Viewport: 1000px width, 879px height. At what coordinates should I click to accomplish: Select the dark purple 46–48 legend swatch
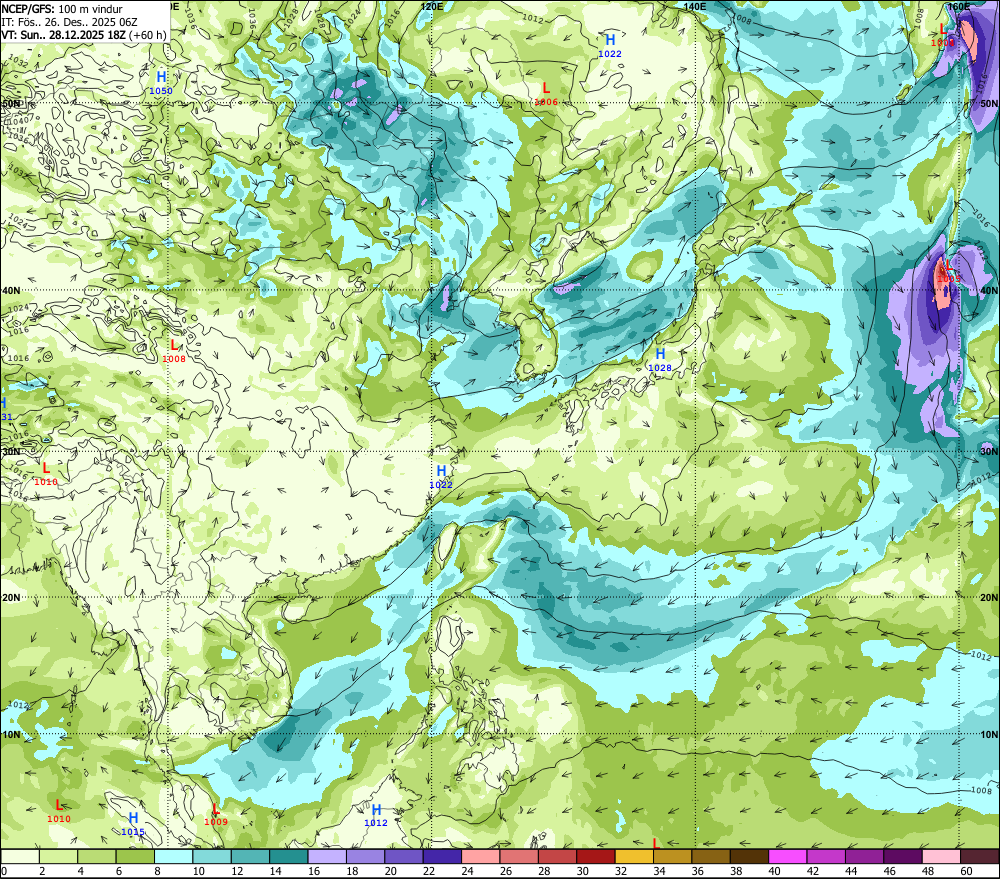coord(904,857)
